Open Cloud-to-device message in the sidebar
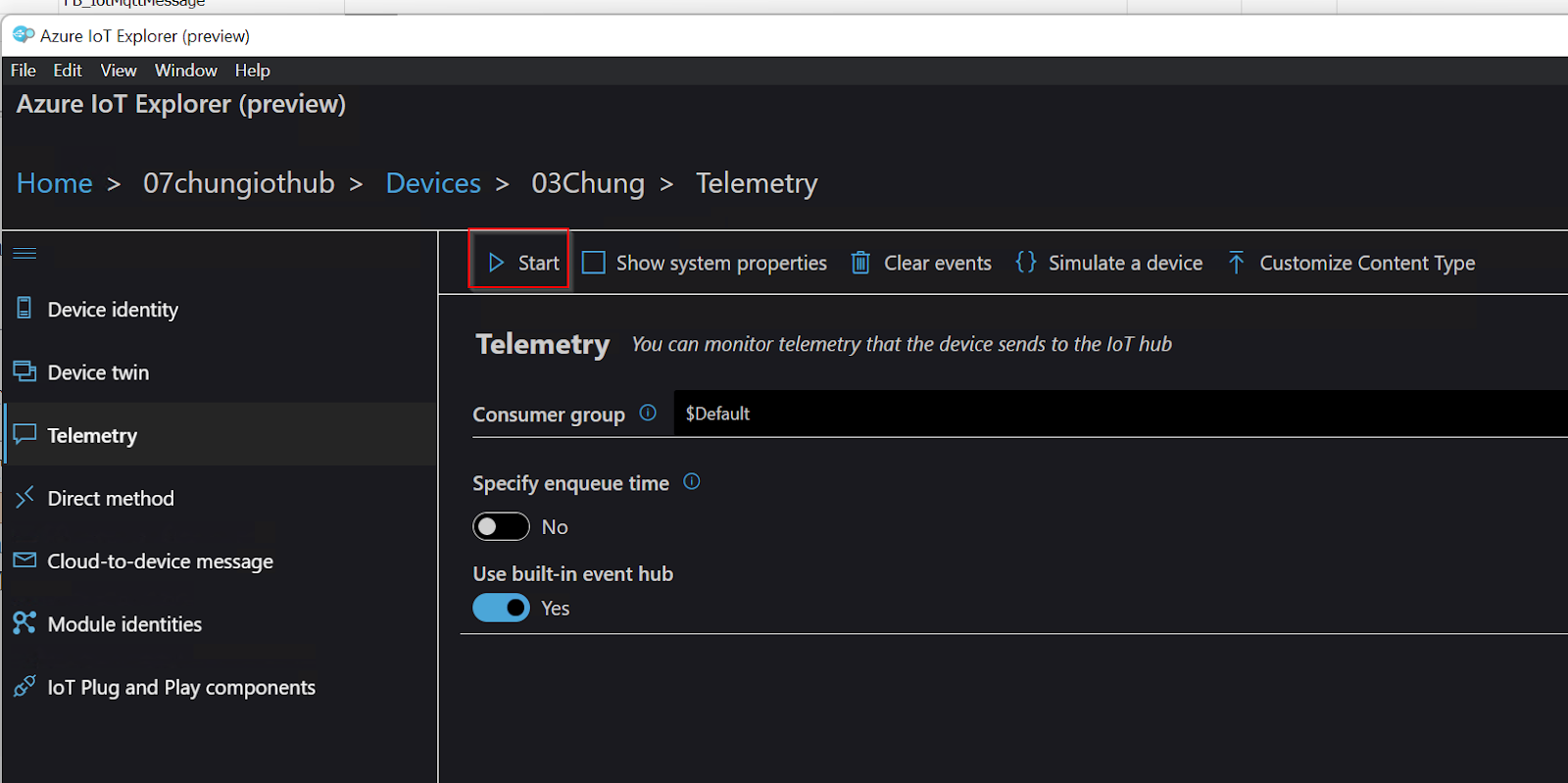The height and width of the screenshot is (783, 1568). pyautogui.click(x=220, y=561)
